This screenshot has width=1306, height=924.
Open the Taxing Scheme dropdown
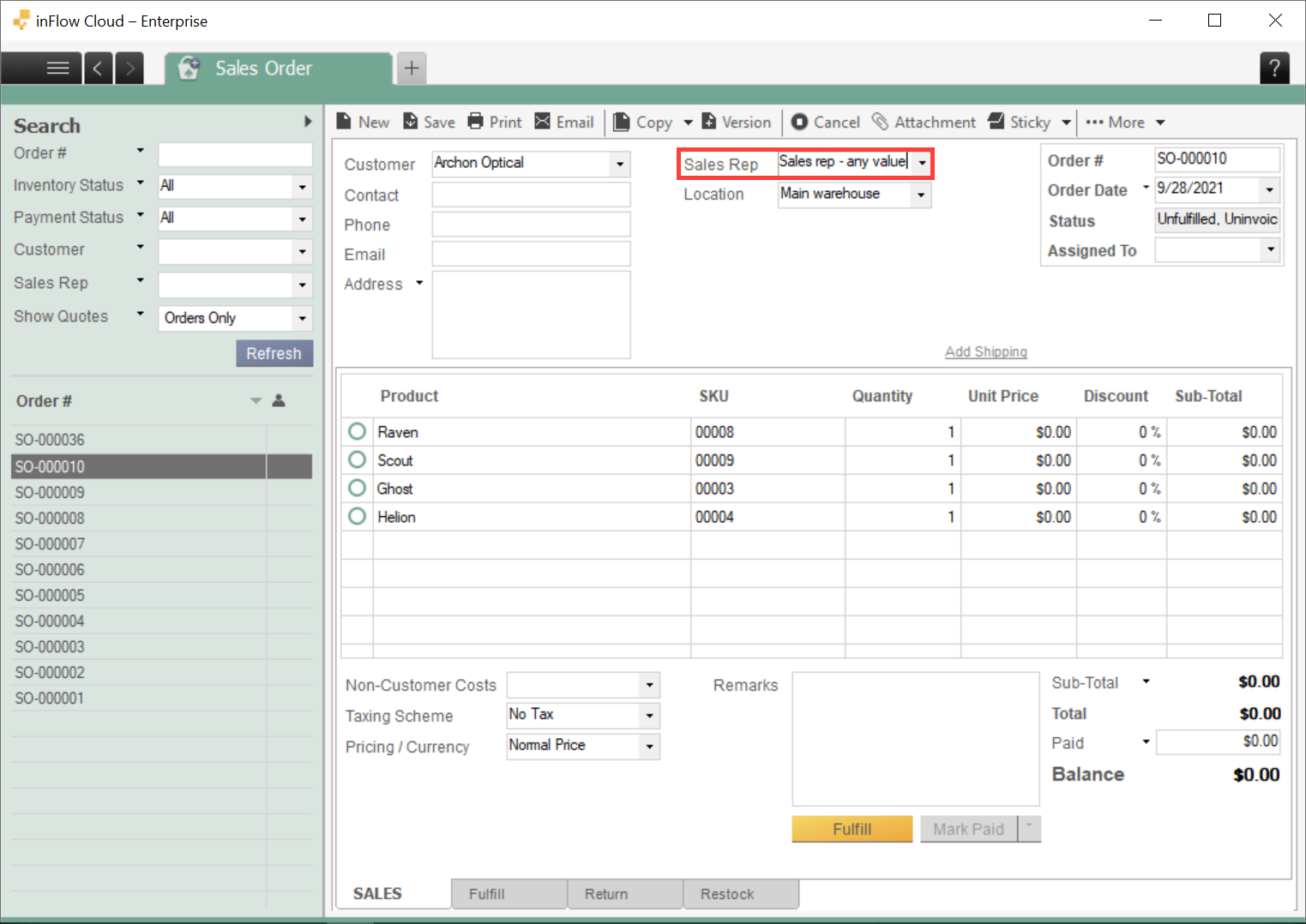point(651,715)
